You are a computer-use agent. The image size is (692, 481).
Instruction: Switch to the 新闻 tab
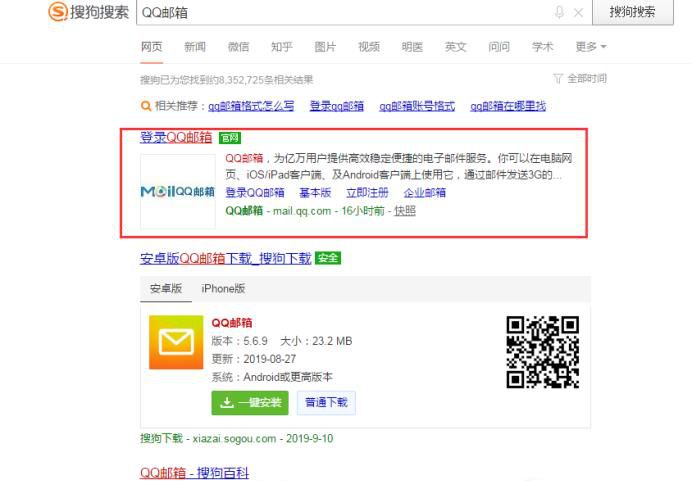click(x=195, y=46)
